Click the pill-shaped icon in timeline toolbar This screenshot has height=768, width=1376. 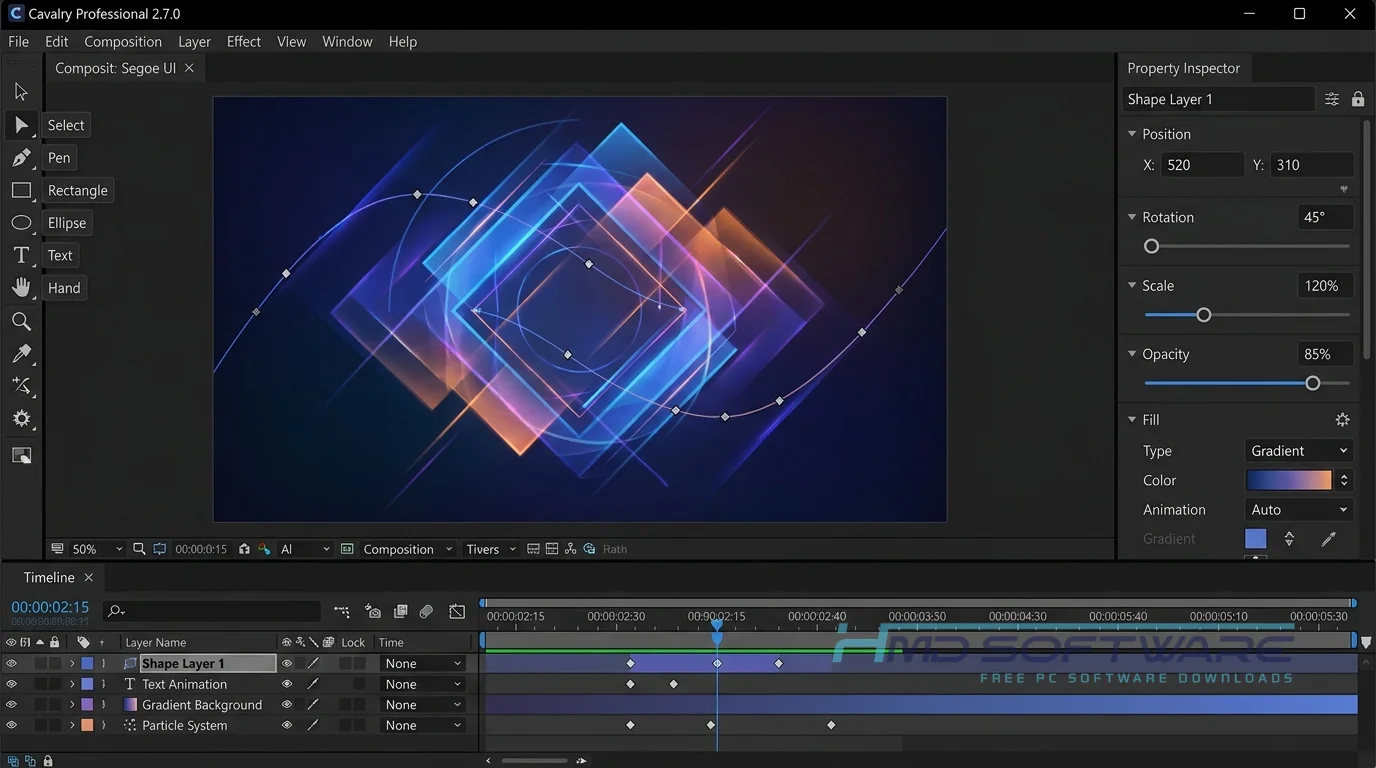point(426,611)
